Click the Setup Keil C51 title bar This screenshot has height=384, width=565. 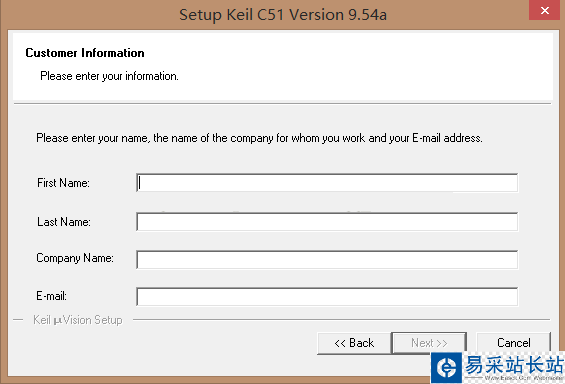click(282, 15)
